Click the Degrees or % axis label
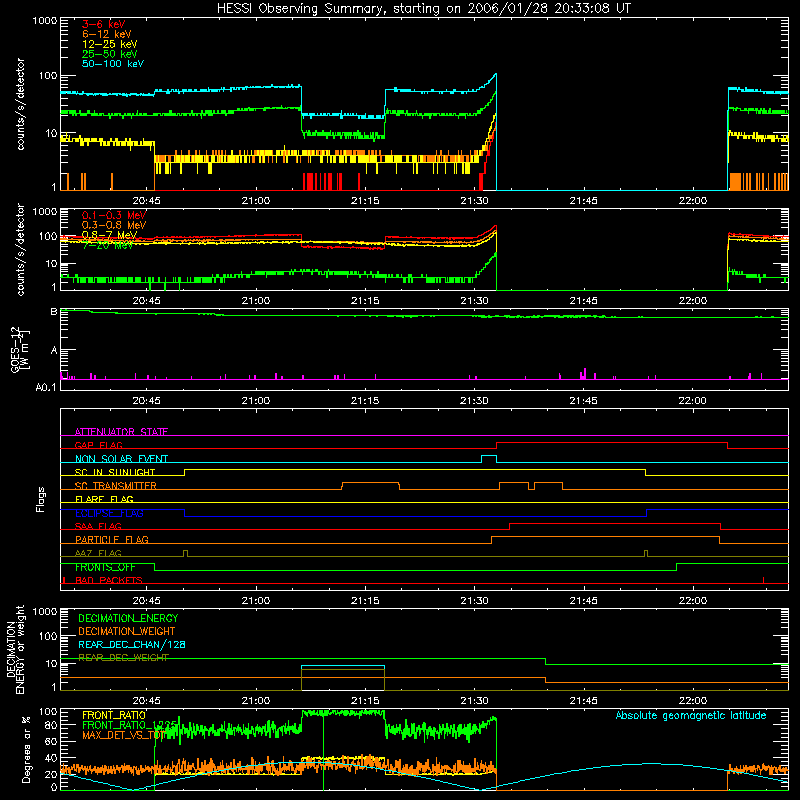The image size is (800, 800). [x=27, y=749]
